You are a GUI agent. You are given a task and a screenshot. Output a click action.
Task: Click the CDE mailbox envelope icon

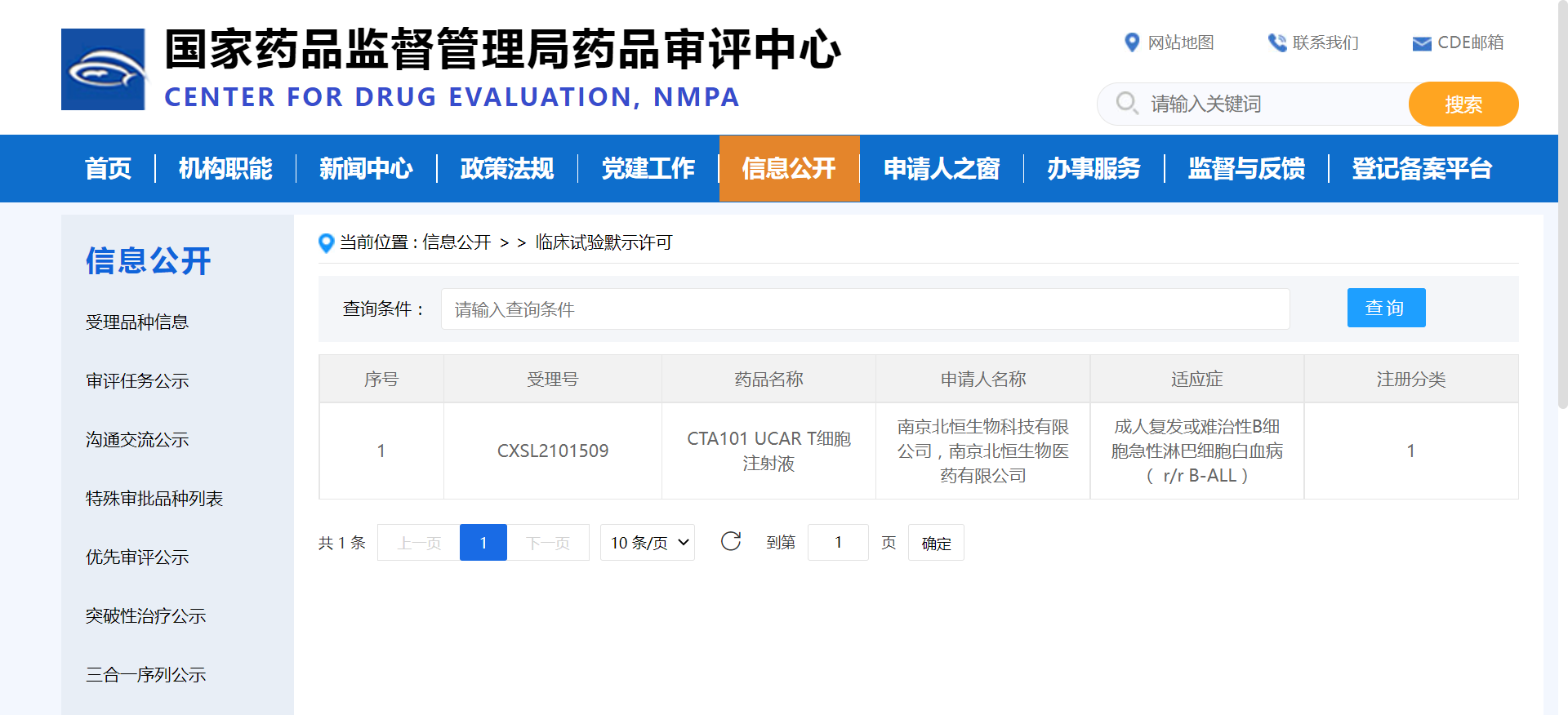[x=1422, y=43]
